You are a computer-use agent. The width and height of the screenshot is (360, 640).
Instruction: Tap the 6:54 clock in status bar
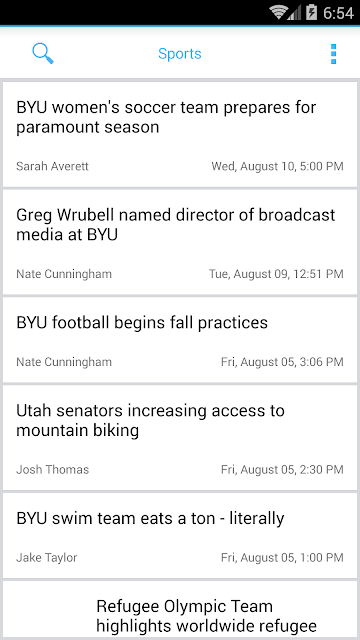[x=338, y=13]
